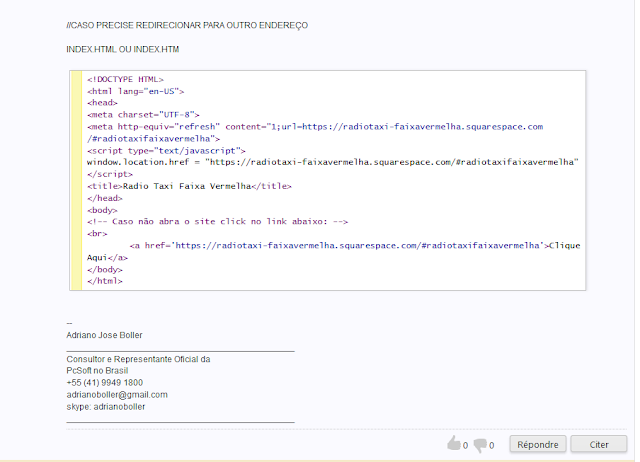Click the signature name "Adriano Jose Boller"
The height and width of the screenshot is (462, 640).
[104, 335]
